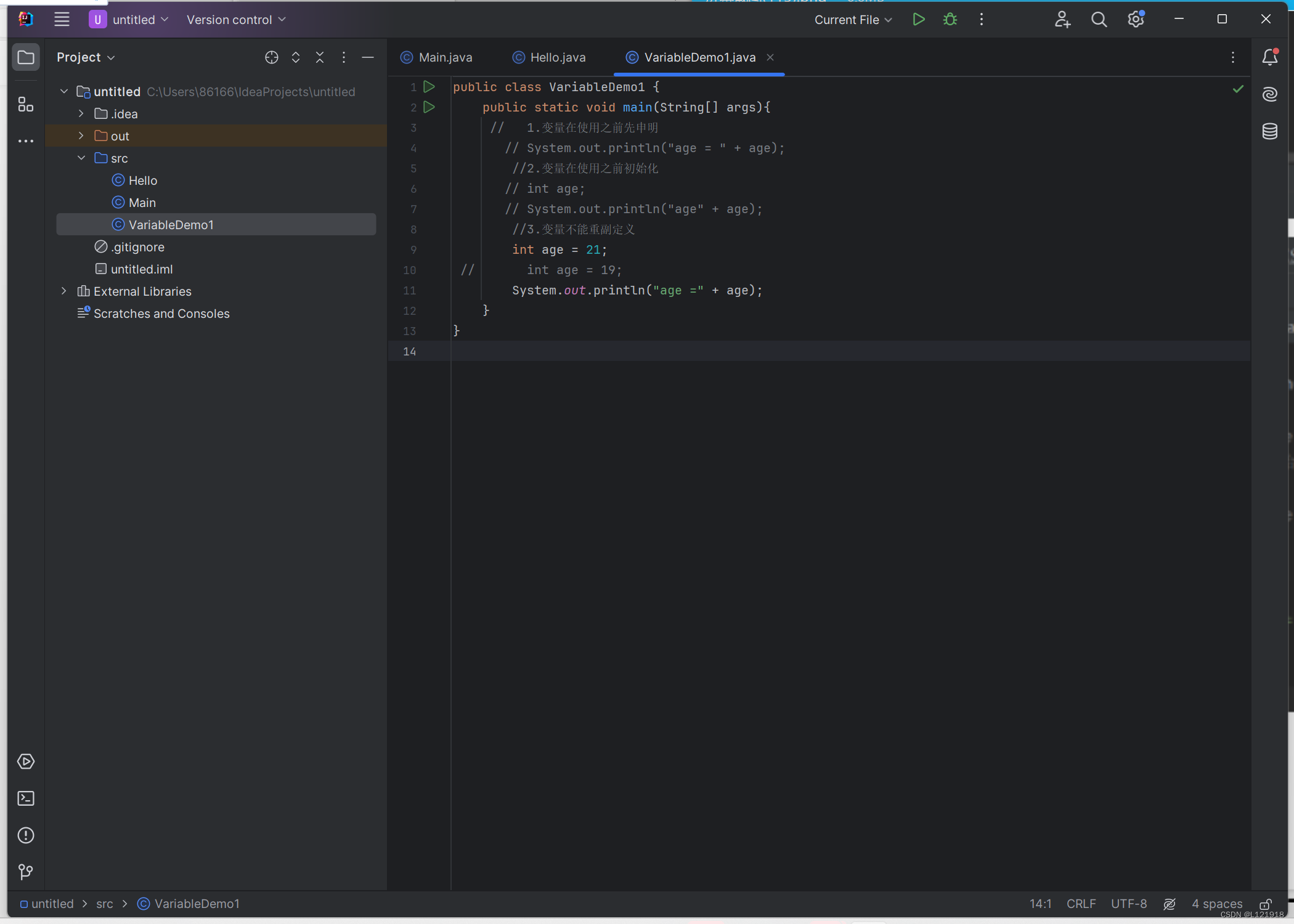Open notifications with the bell icon

click(x=1270, y=57)
